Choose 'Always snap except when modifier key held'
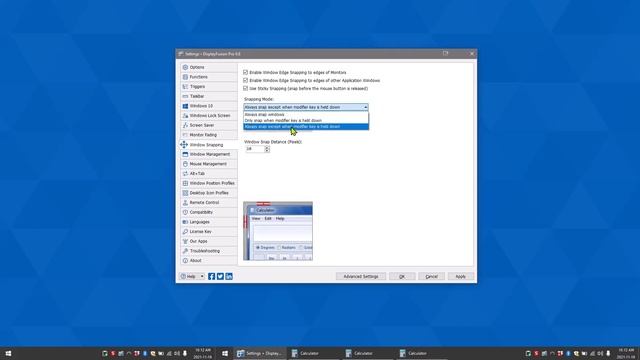The height and width of the screenshot is (360, 640). click(x=306, y=127)
